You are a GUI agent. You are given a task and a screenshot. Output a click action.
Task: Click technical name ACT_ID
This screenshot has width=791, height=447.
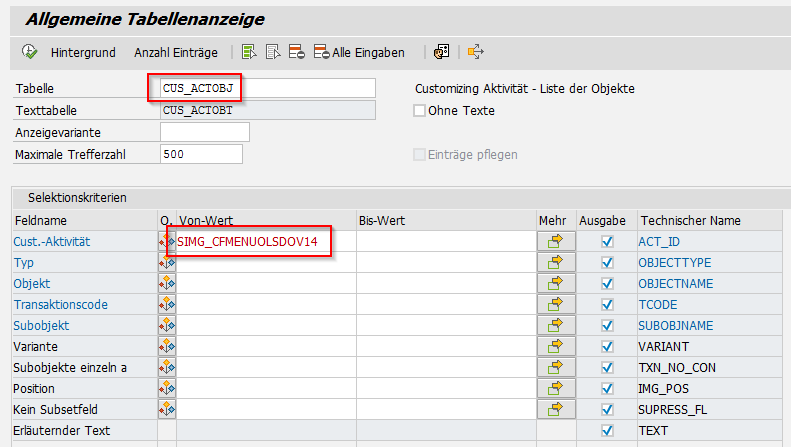[x=659, y=242]
